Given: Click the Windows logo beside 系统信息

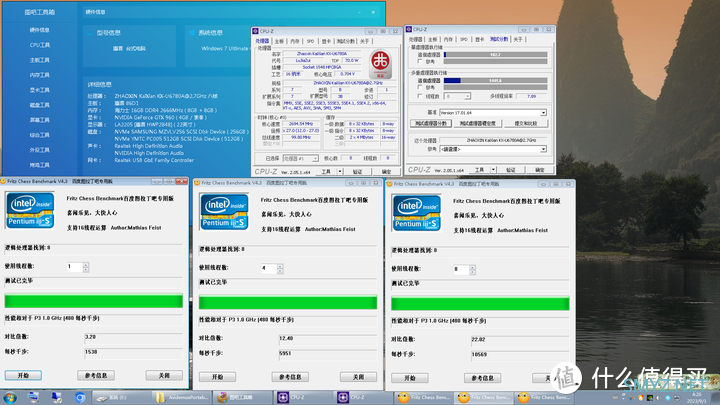Looking at the screenshot, I should pyautogui.click(x=192, y=33).
